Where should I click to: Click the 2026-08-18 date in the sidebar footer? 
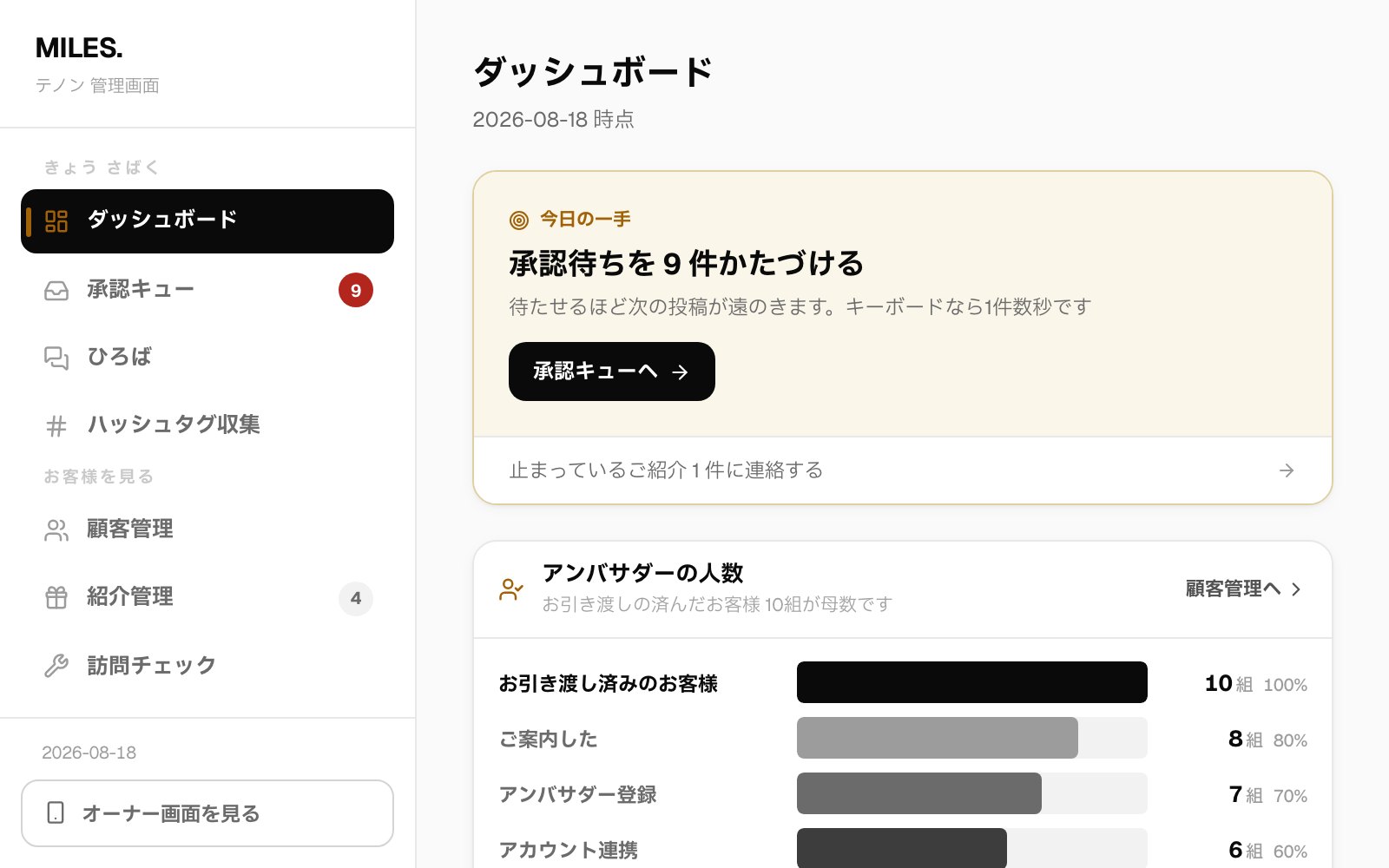[x=89, y=753]
